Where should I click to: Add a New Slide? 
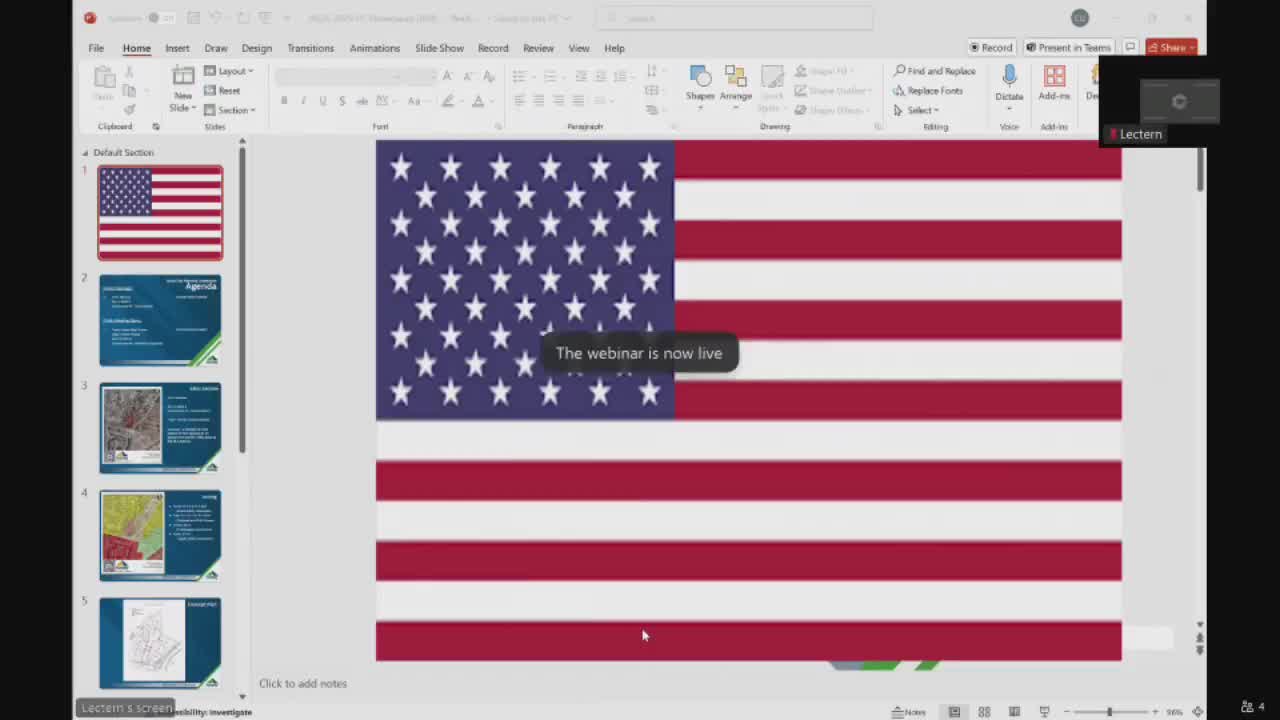coord(183,88)
